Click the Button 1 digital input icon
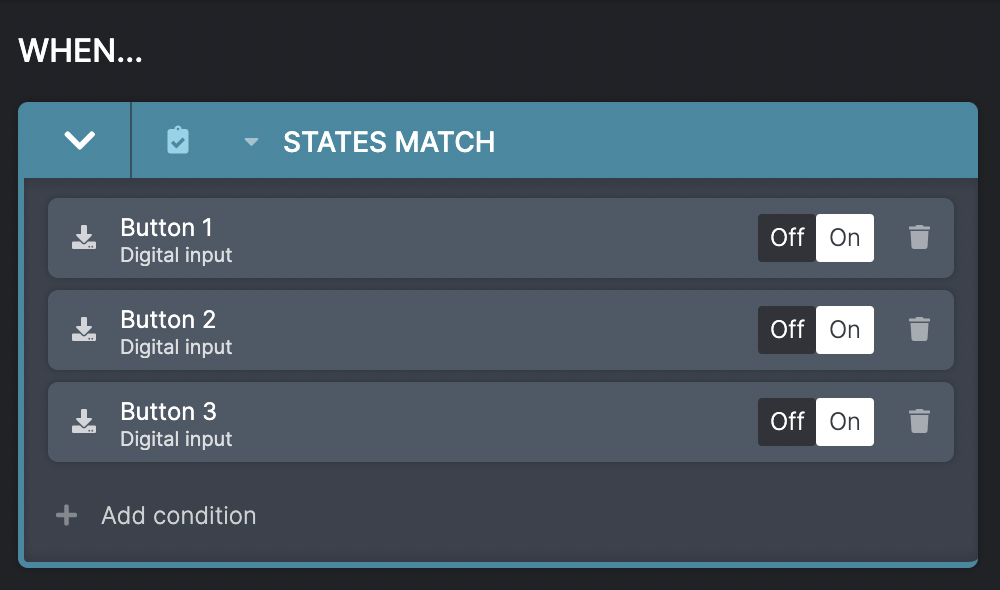This screenshot has width=1000, height=590. pos(84,237)
